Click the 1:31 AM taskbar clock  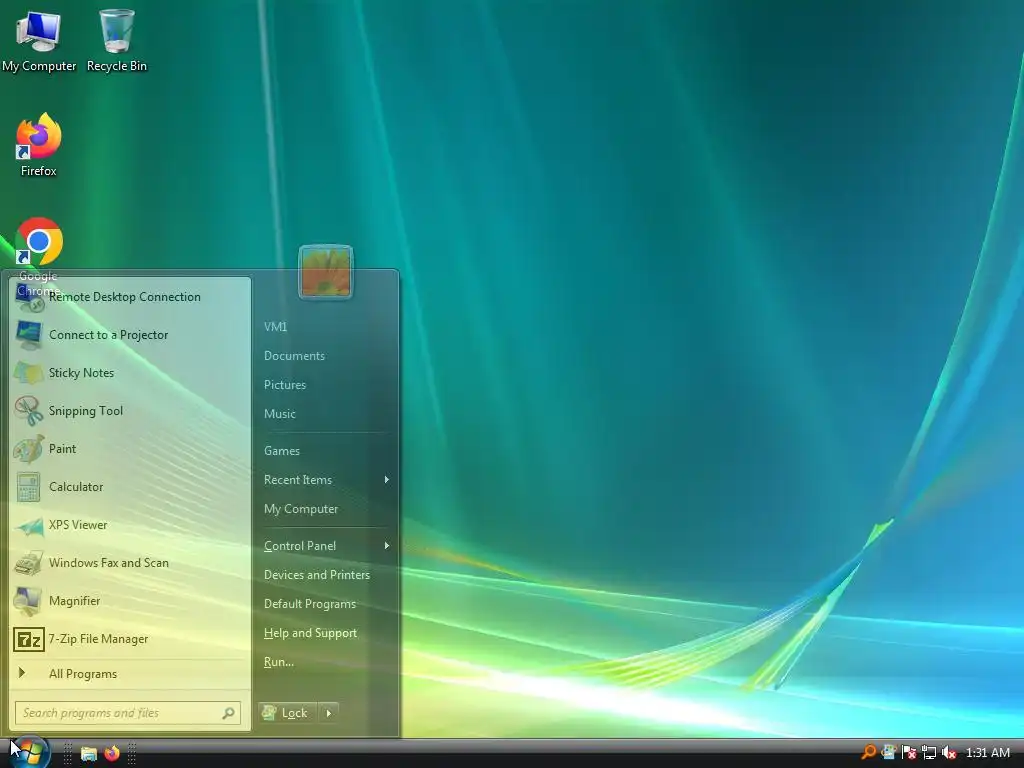(x=987, y=753)
